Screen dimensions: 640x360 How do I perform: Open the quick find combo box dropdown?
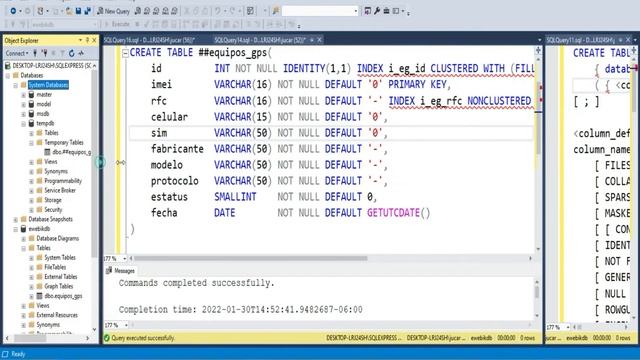(356, 11)
